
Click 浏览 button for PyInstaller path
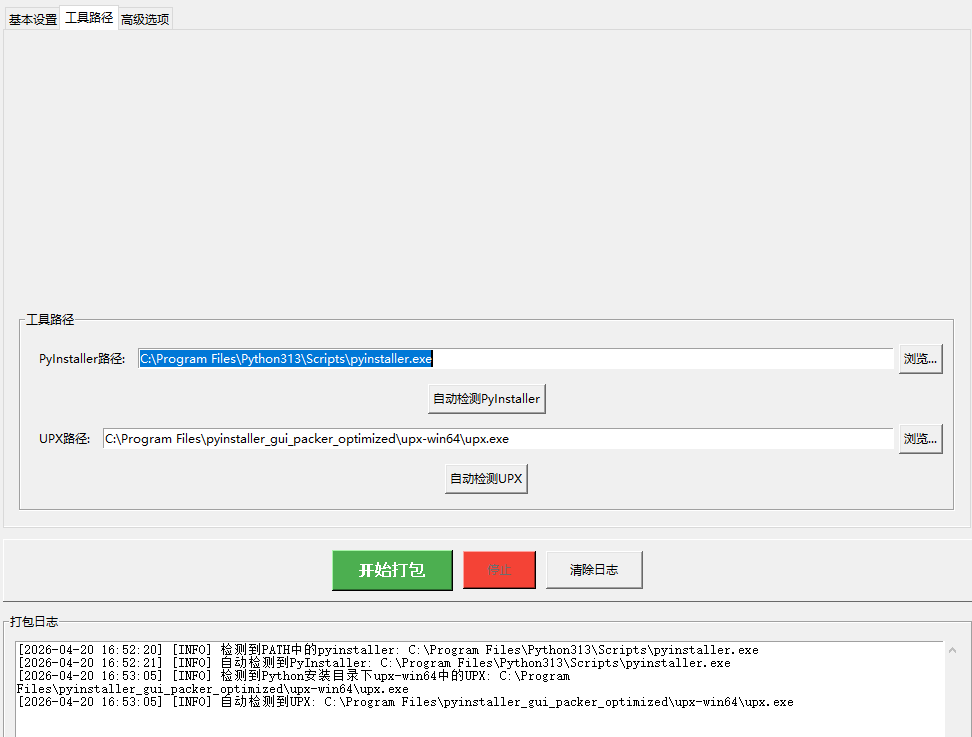pos(920,359)
